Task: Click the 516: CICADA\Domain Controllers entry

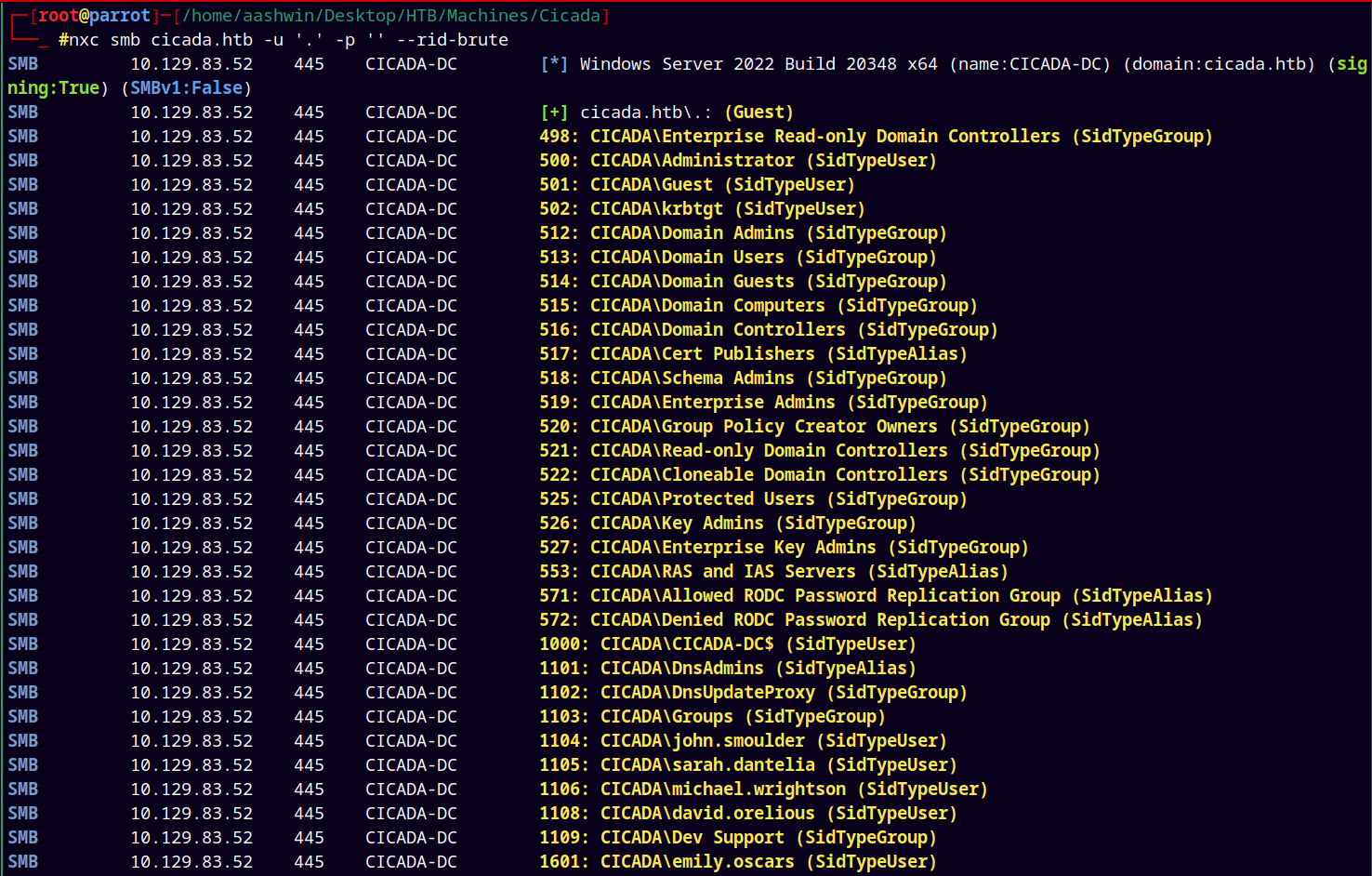Action: point(769,330)
